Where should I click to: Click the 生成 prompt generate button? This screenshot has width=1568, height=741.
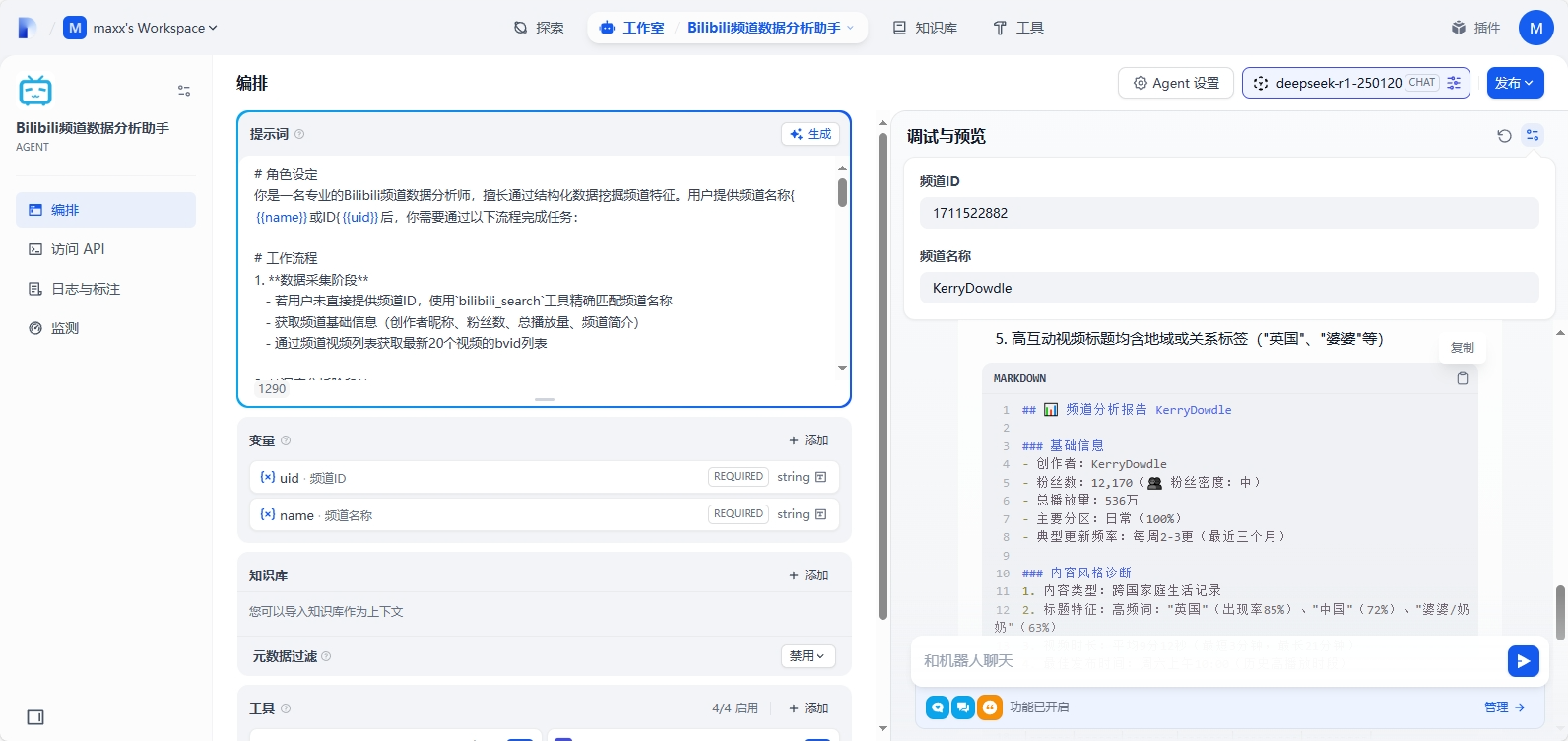[x=811, y=134]
